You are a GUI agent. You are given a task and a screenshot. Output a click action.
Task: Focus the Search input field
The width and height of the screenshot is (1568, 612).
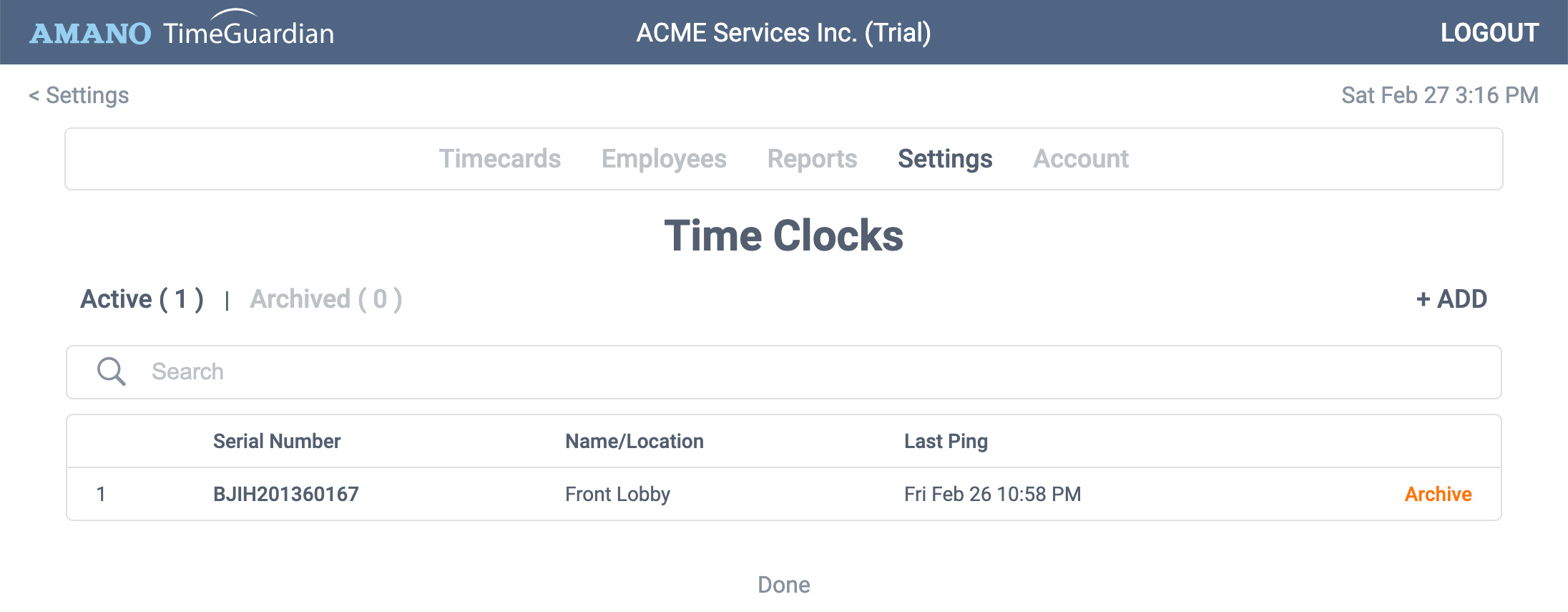(784, 372)
